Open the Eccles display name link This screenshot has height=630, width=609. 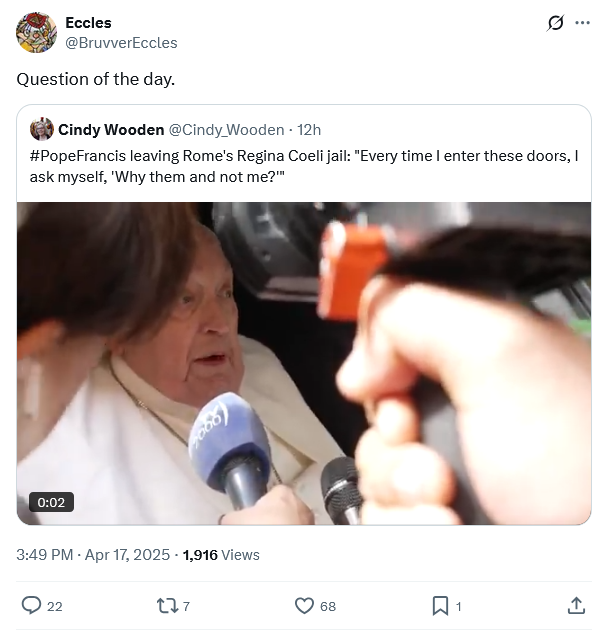88,23
